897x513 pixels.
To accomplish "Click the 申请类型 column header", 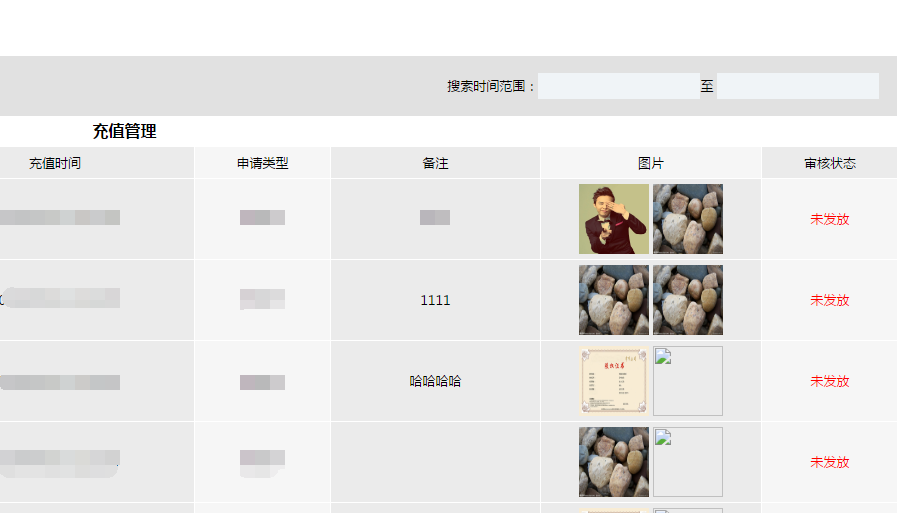I will tap(263, 164).
